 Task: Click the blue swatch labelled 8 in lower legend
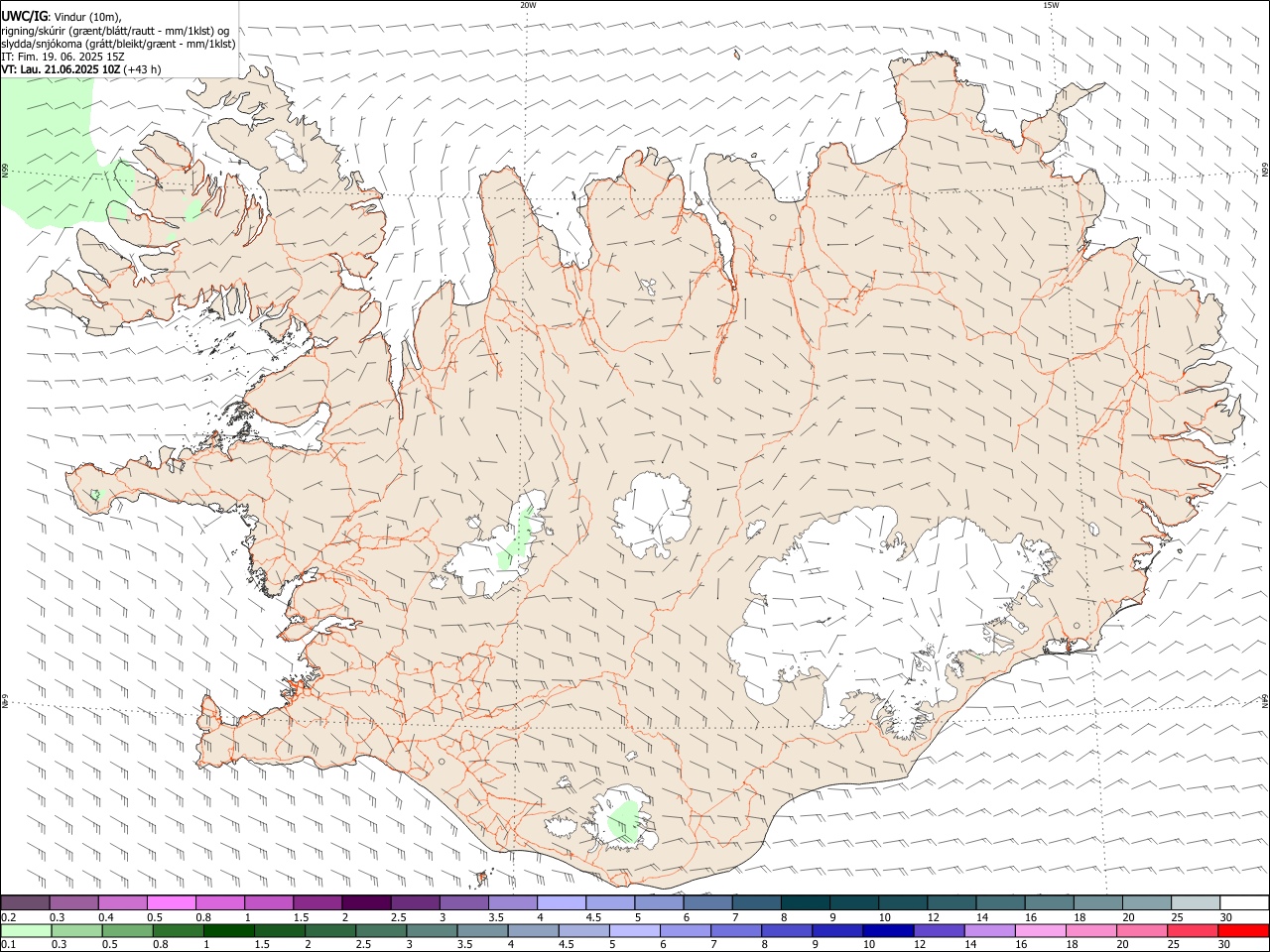click(x=787, y=930)
